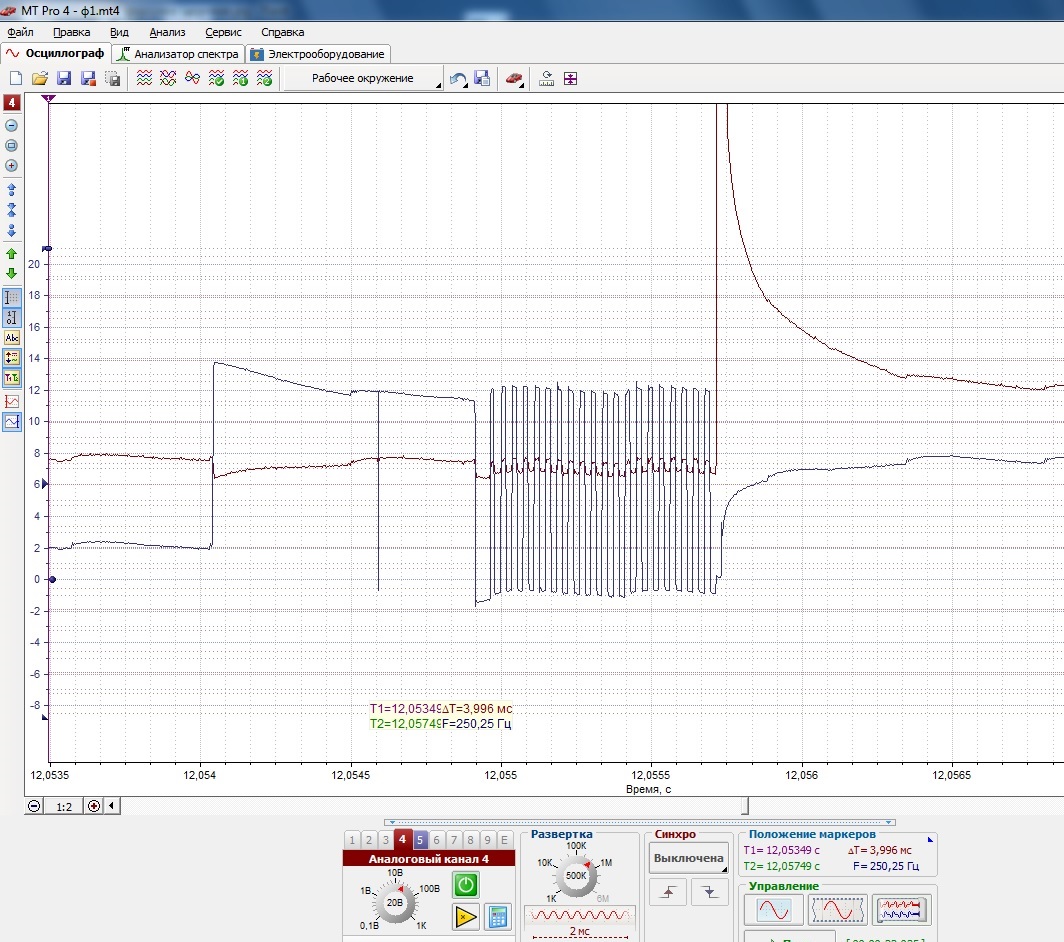Toggle the Abc text labels button
The width and height of the screenshot is (1064, 942).
12,337
